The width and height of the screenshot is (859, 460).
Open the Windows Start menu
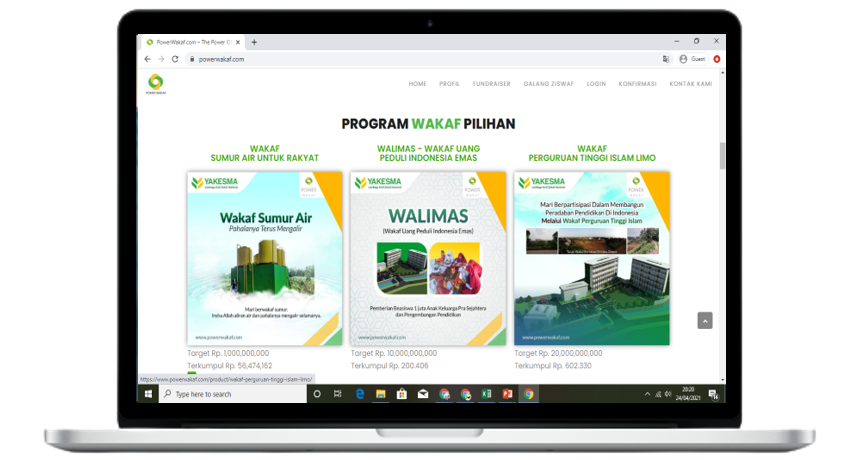click(x=148, y=394)
